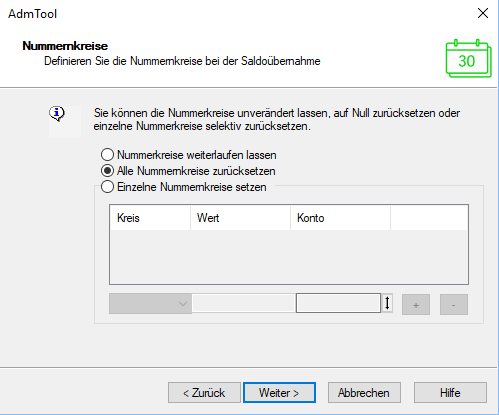The height and width of the screenshot is (415, 499).
Task: Click the minus button to remove entry
Action: pos(454,305)
